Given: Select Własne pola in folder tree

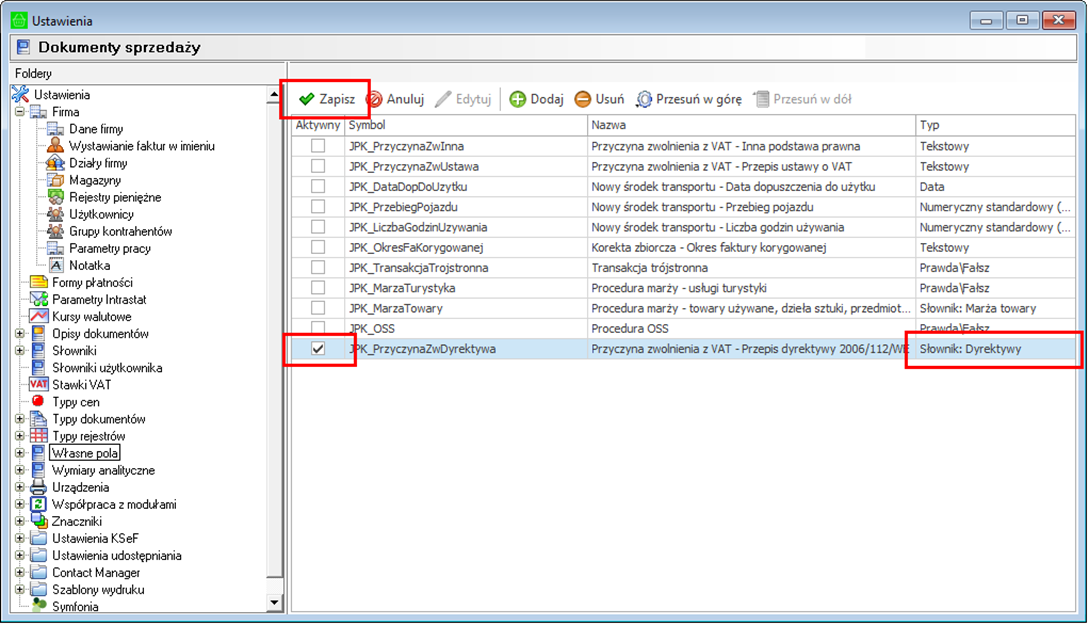Looking at the screenshot, I should click(85, 453).
